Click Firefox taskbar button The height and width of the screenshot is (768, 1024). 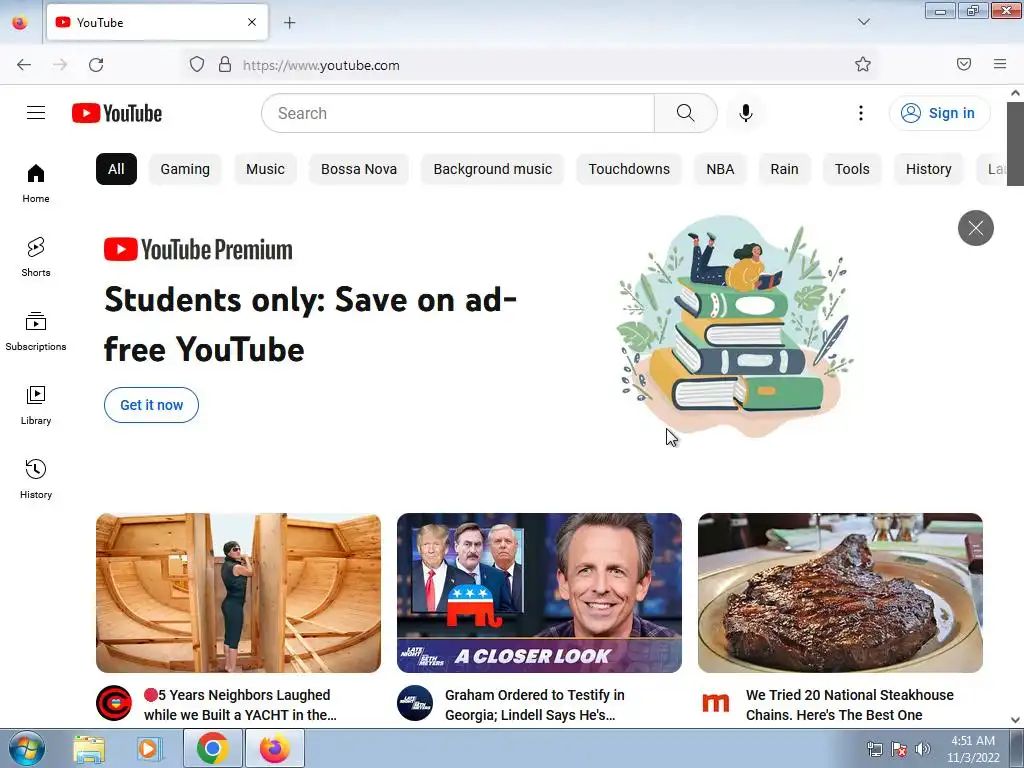pyautogui.click(x=274, y=748)
